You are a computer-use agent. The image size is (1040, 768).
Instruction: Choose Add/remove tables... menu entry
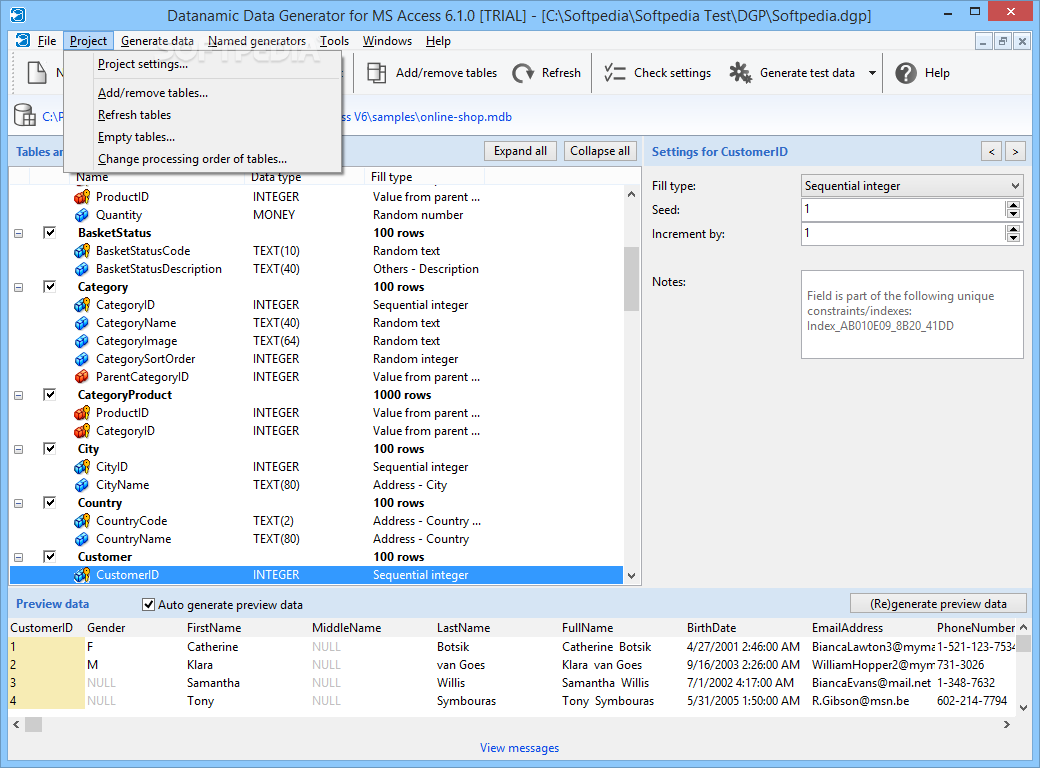[153, 93]
